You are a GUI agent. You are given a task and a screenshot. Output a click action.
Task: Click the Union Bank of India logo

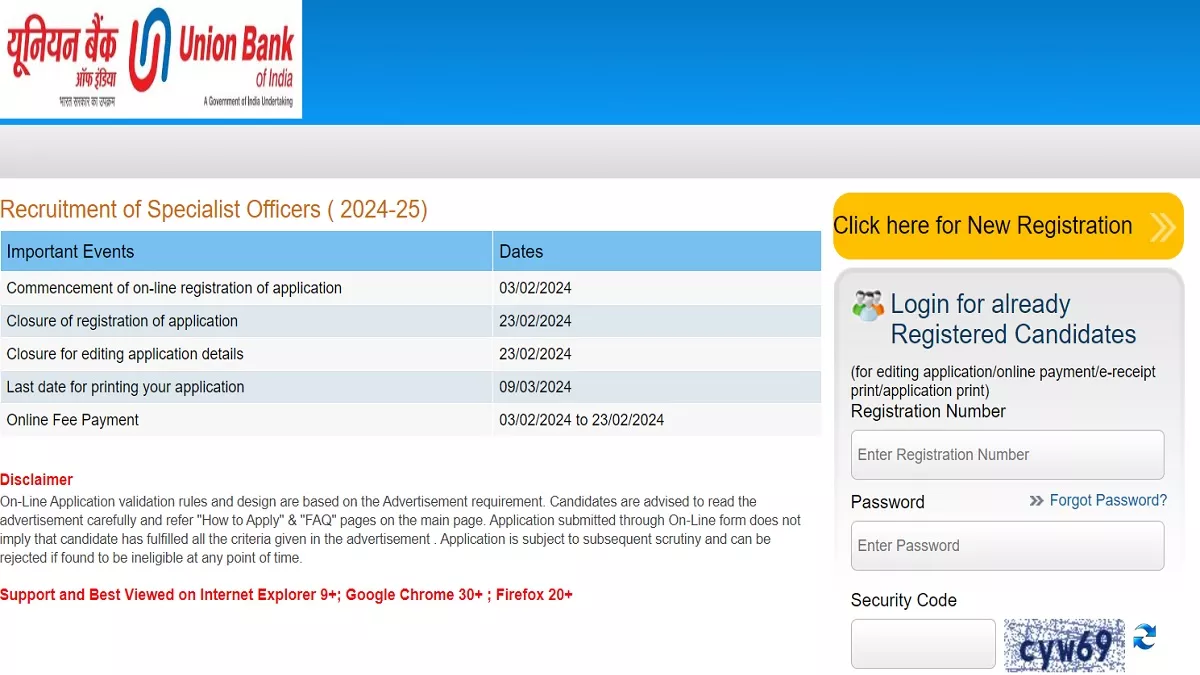[151, 60]
